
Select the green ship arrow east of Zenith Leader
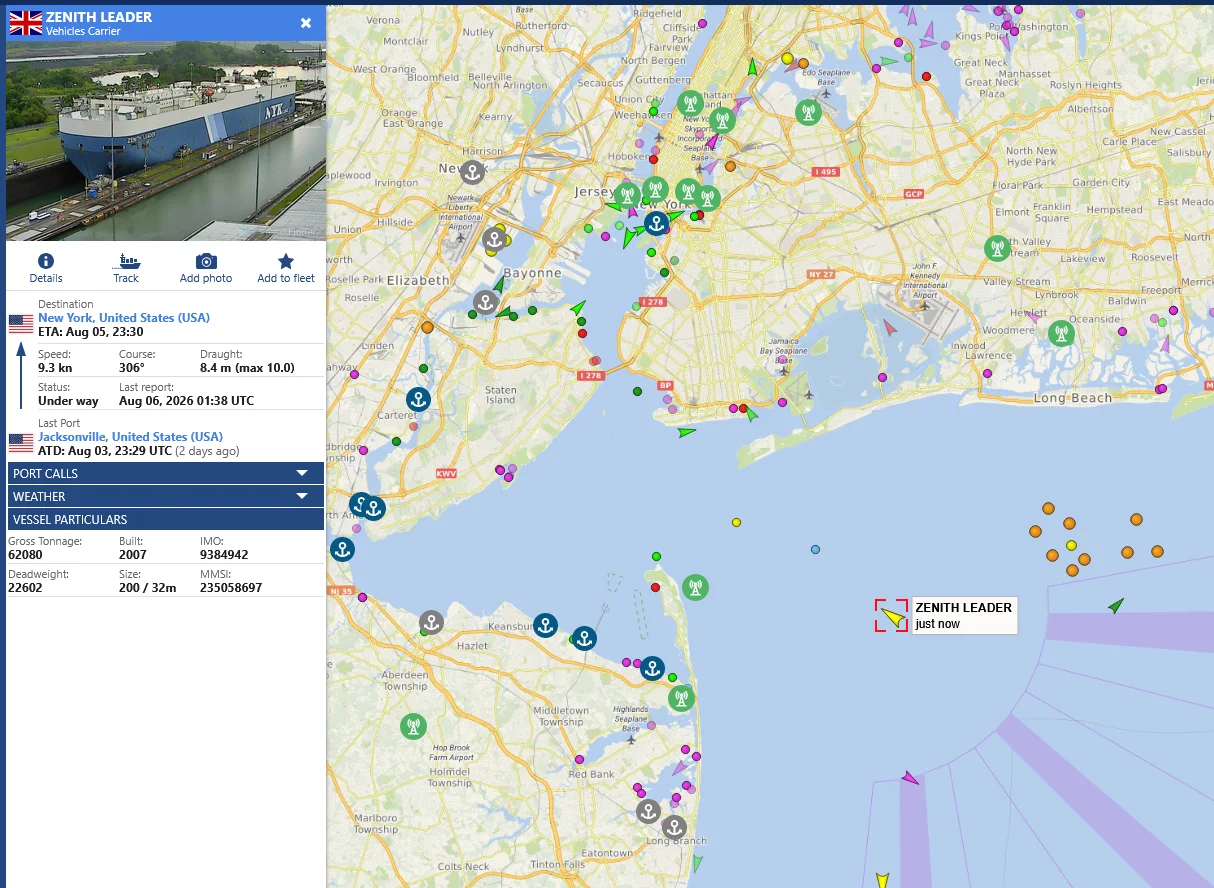point(1116,605)
